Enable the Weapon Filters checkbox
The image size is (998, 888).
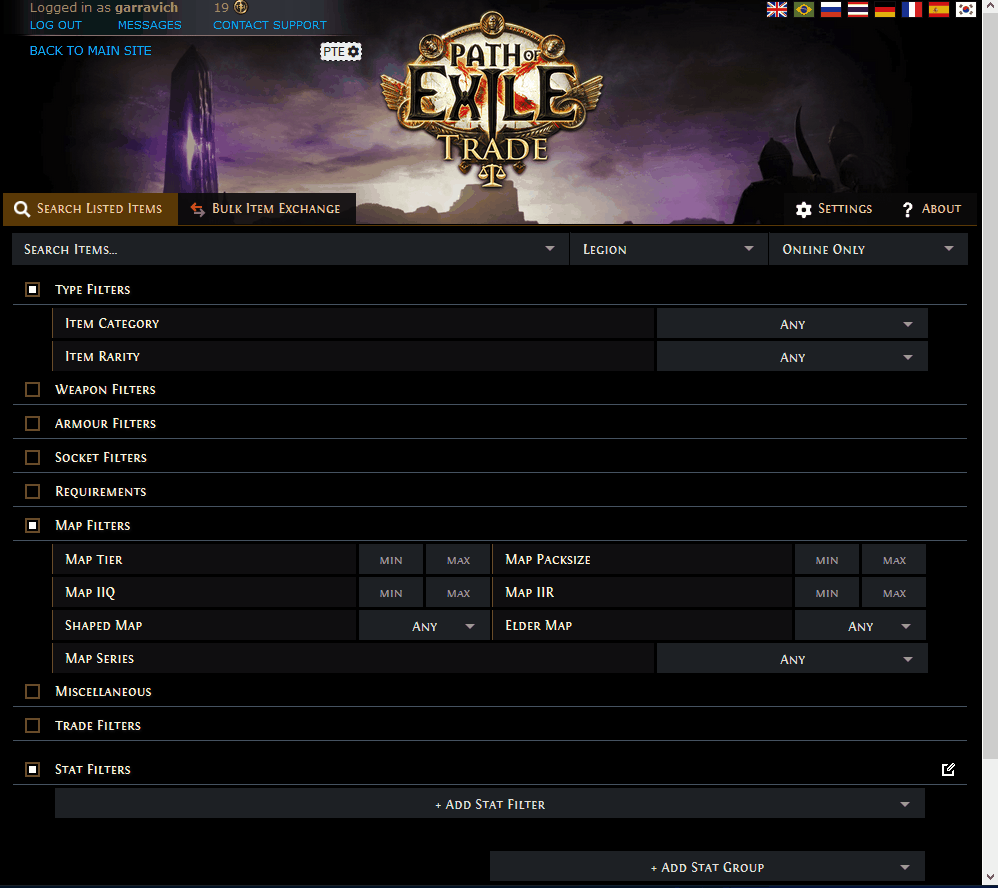(32, 390)
